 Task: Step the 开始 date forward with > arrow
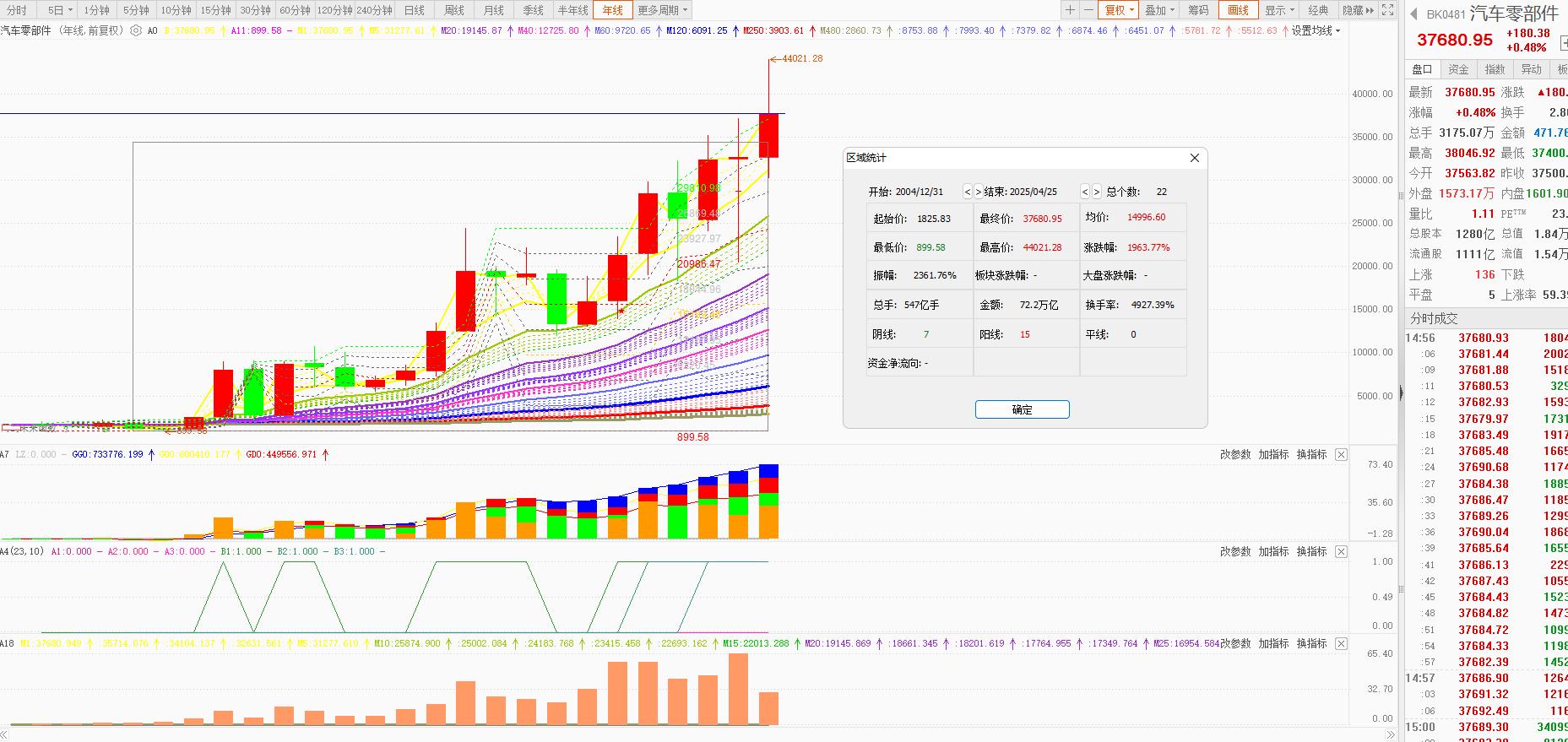[x=979, y=192]
